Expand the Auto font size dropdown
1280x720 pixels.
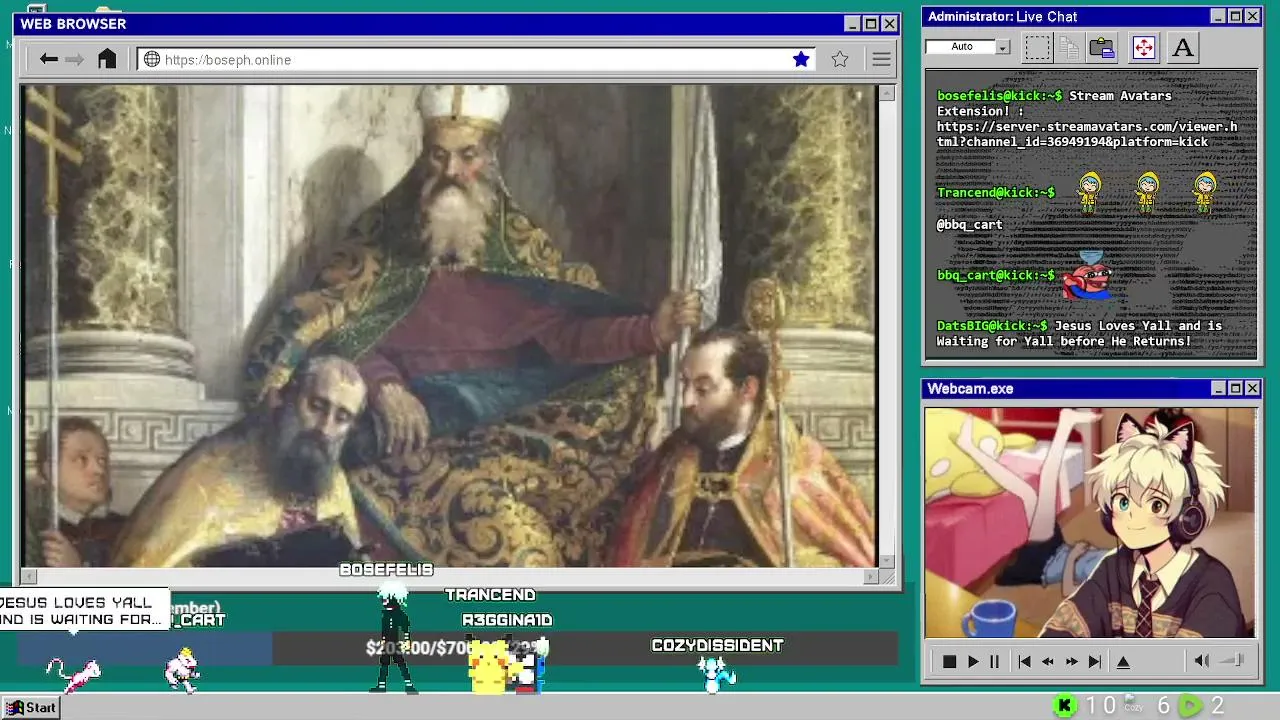(x=1003, y=47)
